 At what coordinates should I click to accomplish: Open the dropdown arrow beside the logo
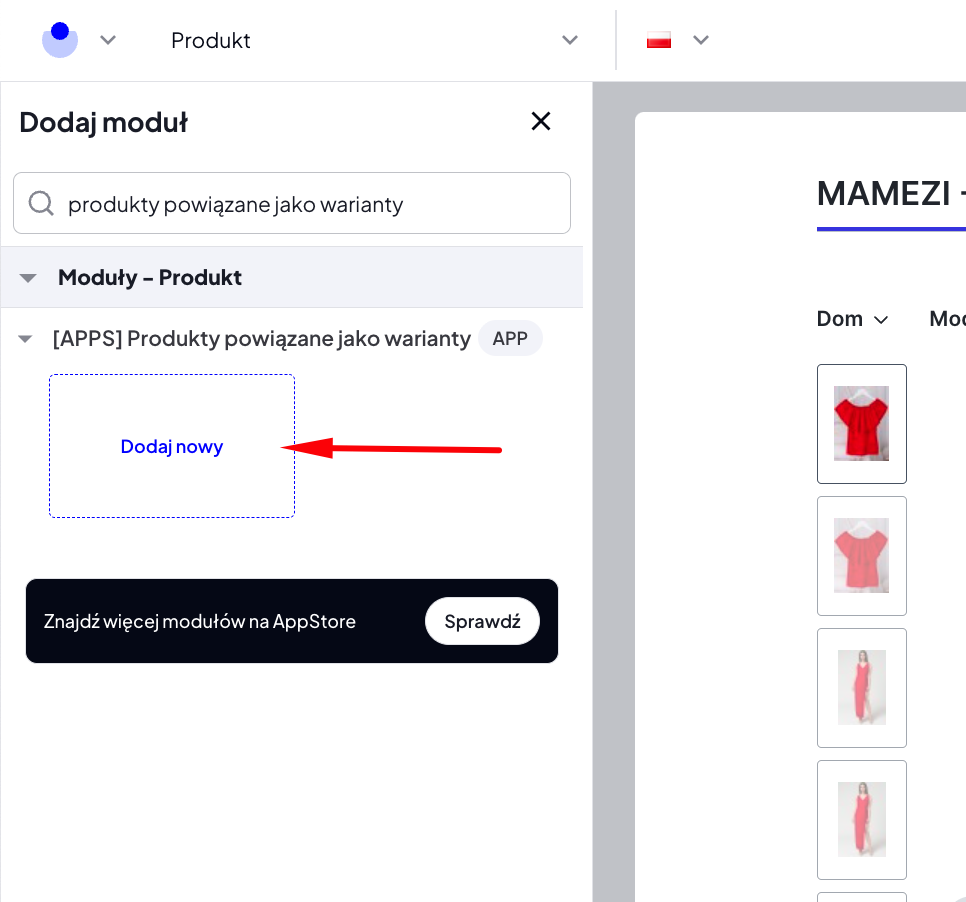pos(108,40)
